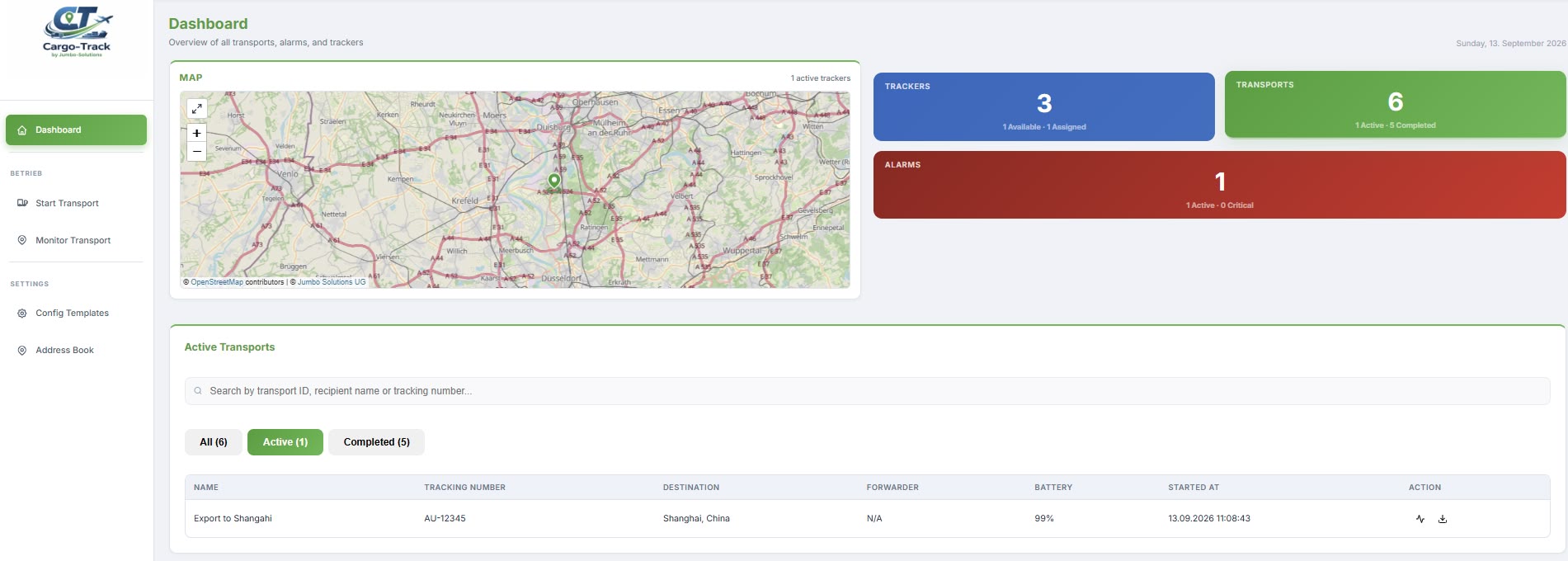
Task: Open the OpenStreetMap attribution link
Action: 217,282
